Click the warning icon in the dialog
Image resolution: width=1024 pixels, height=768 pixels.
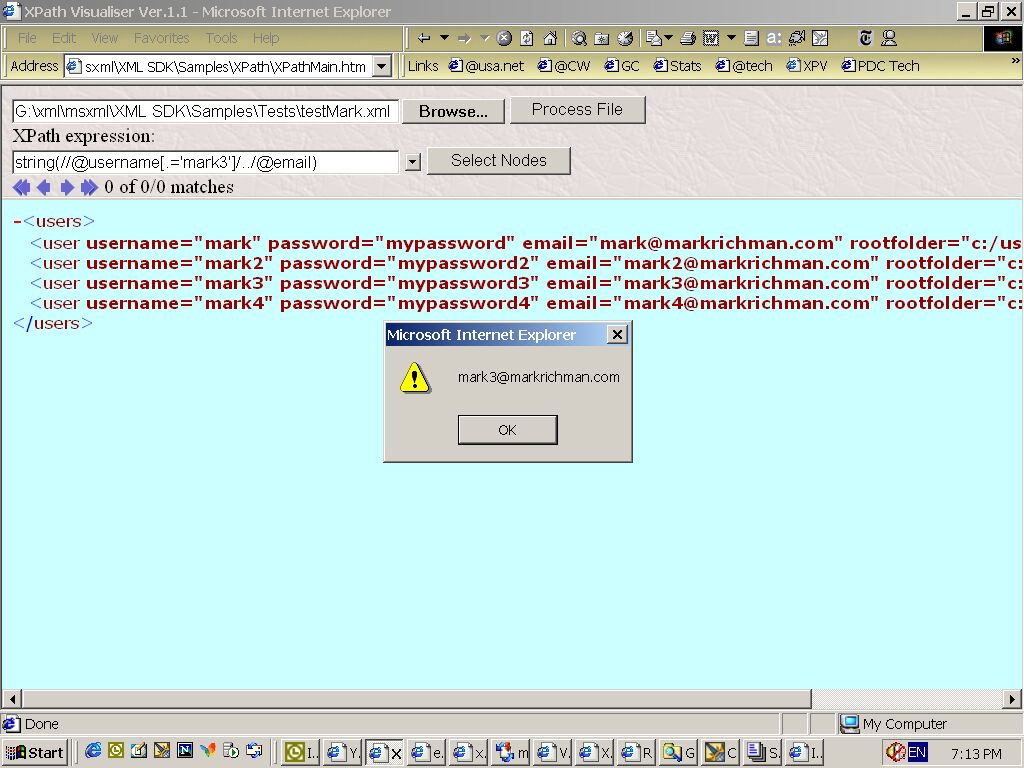415,377
